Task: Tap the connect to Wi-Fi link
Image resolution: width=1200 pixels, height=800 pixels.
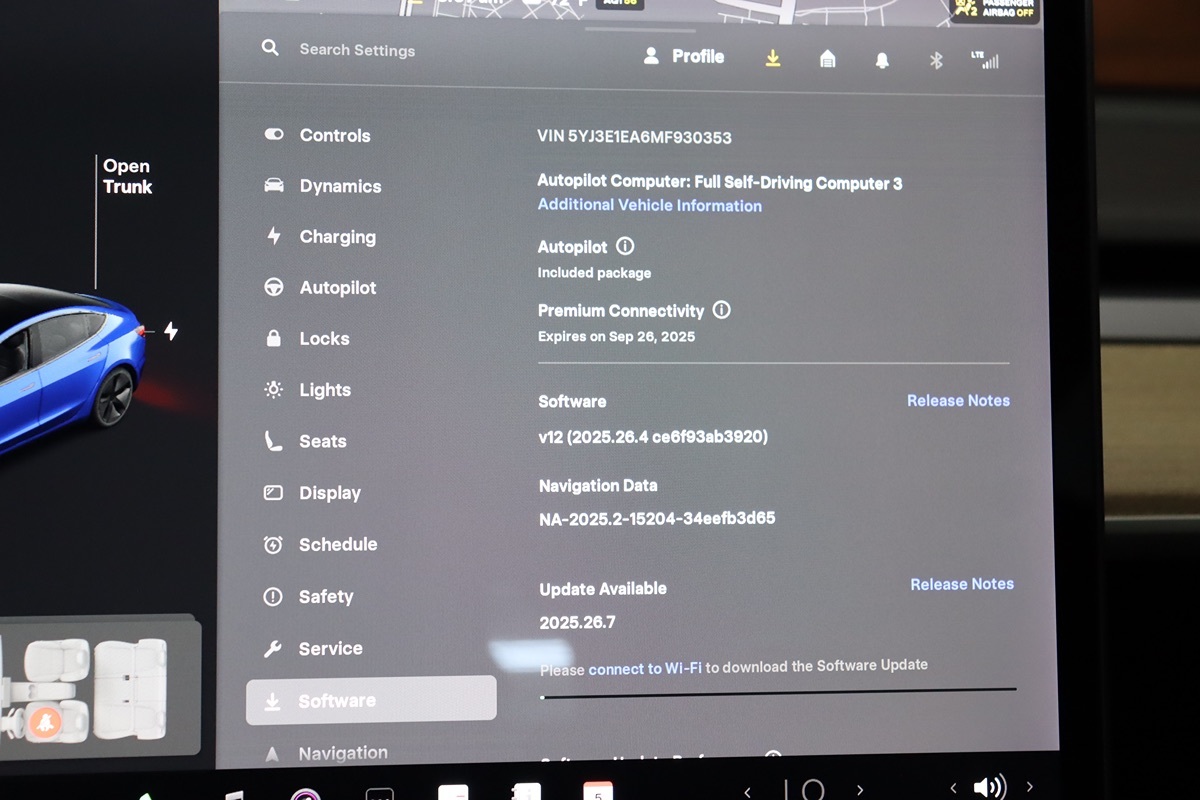Action: point(645,668)
